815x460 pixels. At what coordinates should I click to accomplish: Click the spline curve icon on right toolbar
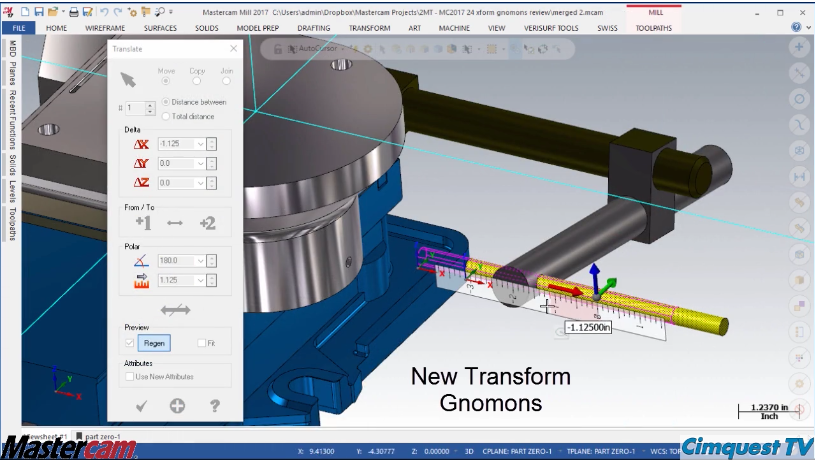tap(799, 125)
